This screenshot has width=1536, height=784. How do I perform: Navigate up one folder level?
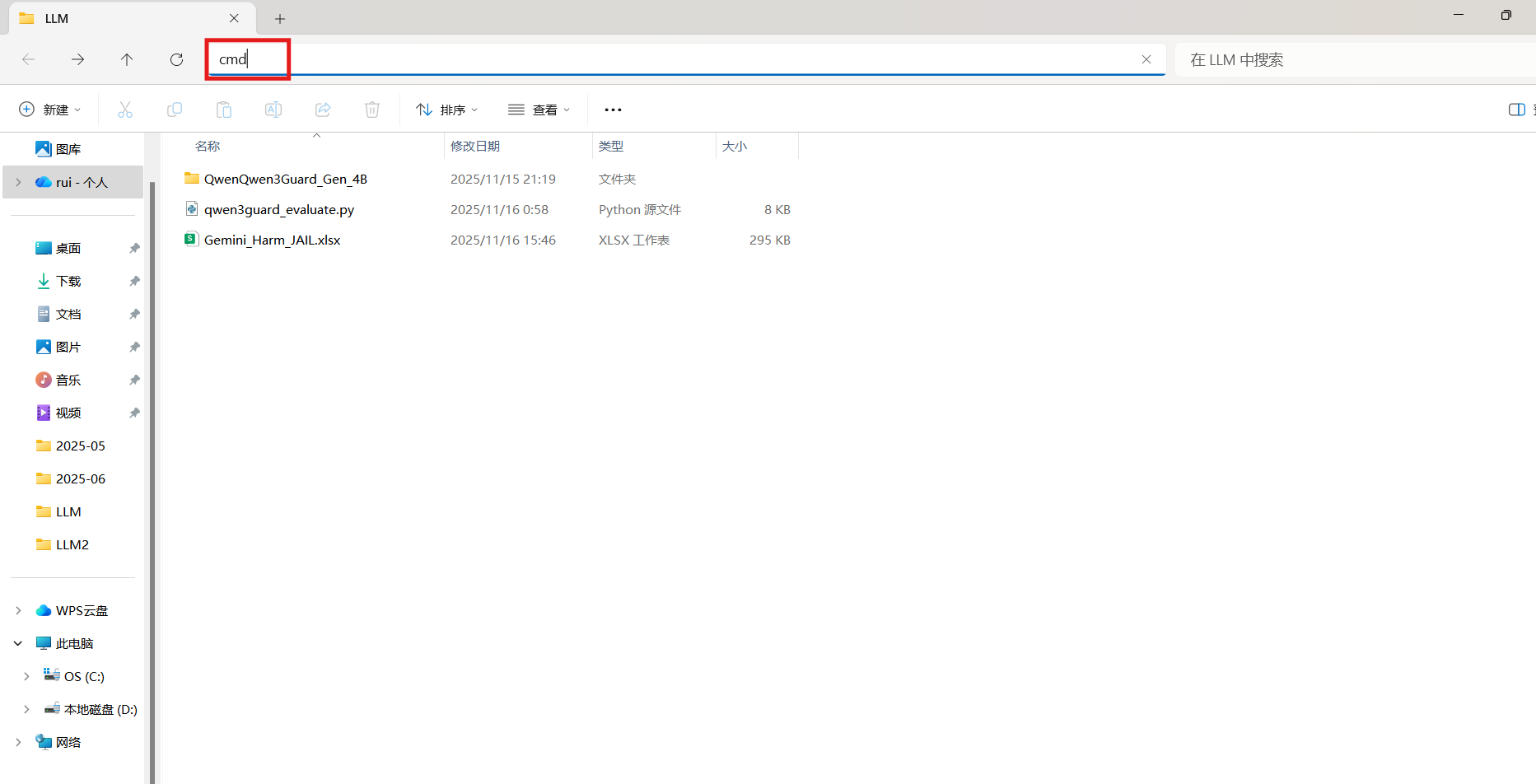pyautogui.click(x=127, y=59)
